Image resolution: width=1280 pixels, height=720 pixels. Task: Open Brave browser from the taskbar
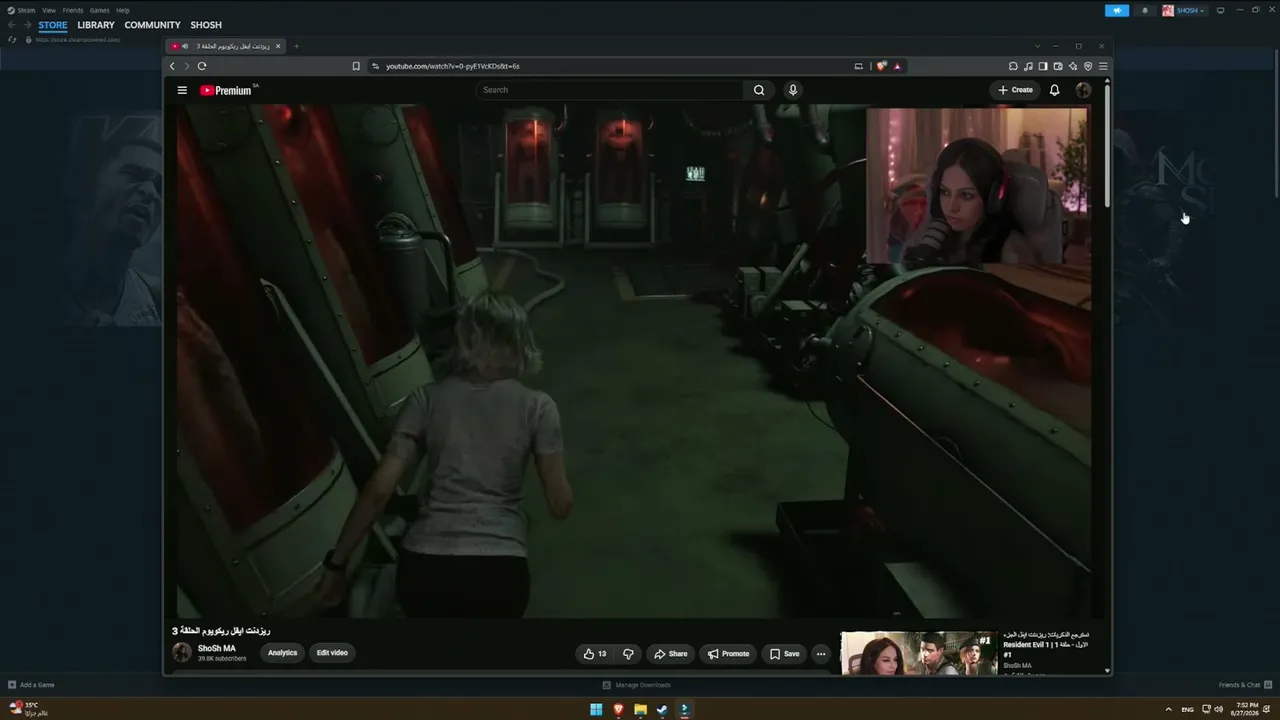tap(618, 709)
